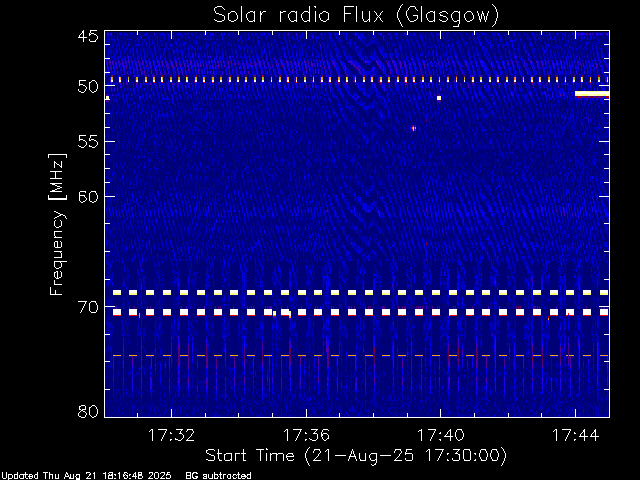Click the 17:32 time axis label
640x480 pixels.
(171, 435)
